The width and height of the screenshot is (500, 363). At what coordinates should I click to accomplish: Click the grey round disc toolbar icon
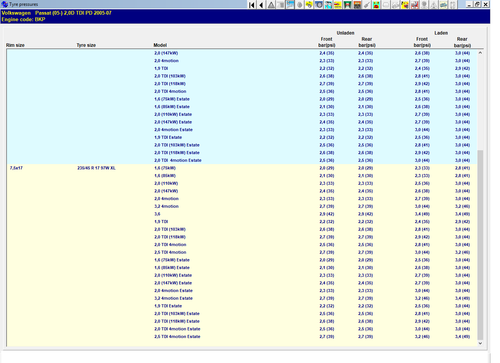tap(300, 5)
